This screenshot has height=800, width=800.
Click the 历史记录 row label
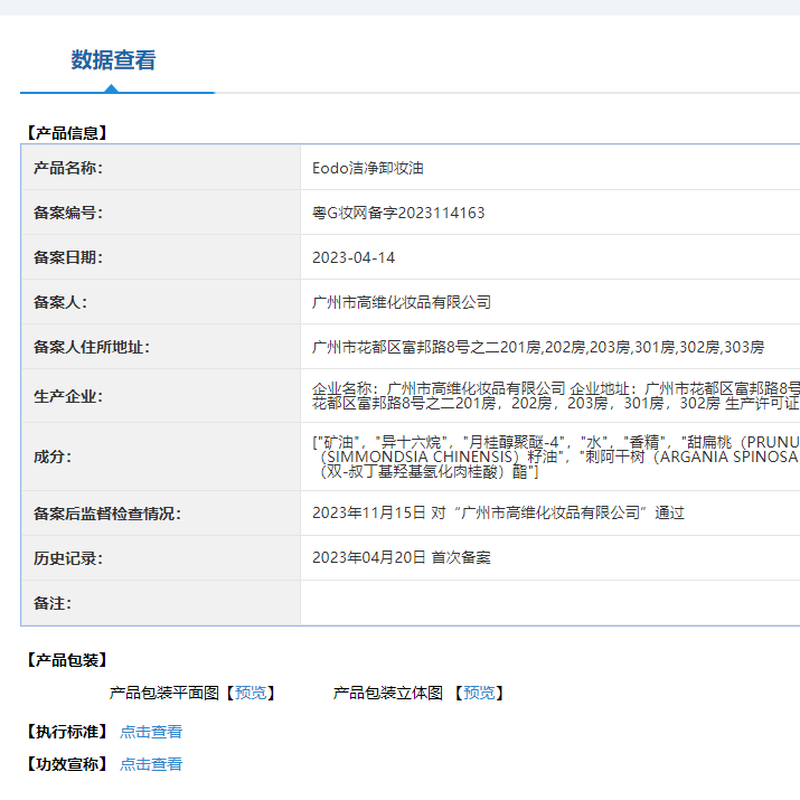pos(68,558)
